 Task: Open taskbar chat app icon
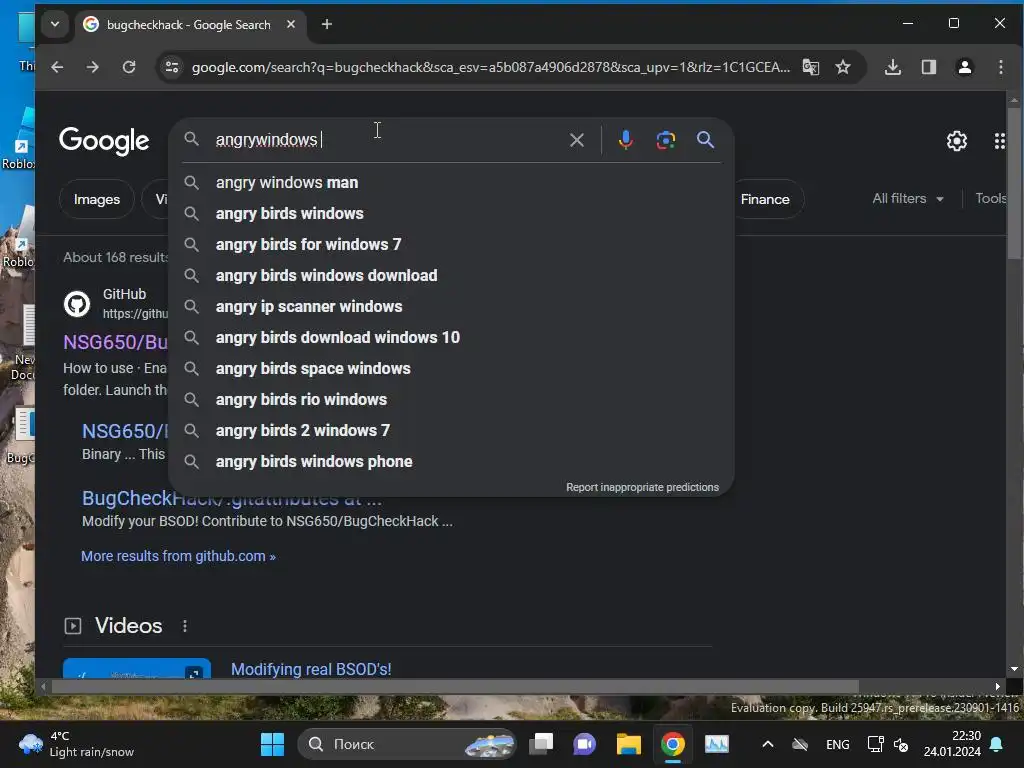[584, 744]
